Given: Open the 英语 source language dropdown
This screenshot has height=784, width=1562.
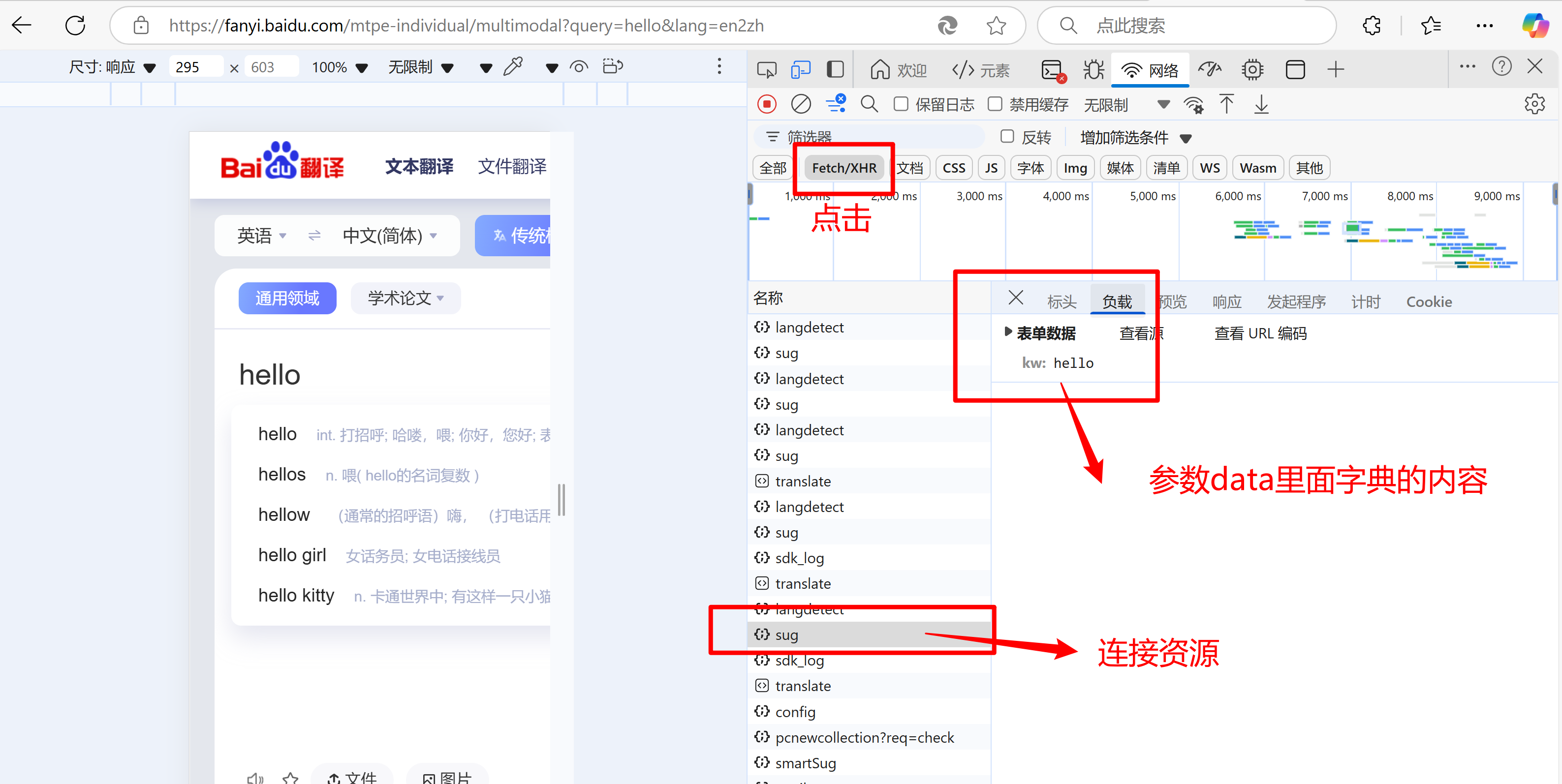Looking at the screenshot, I should [261, 235].
